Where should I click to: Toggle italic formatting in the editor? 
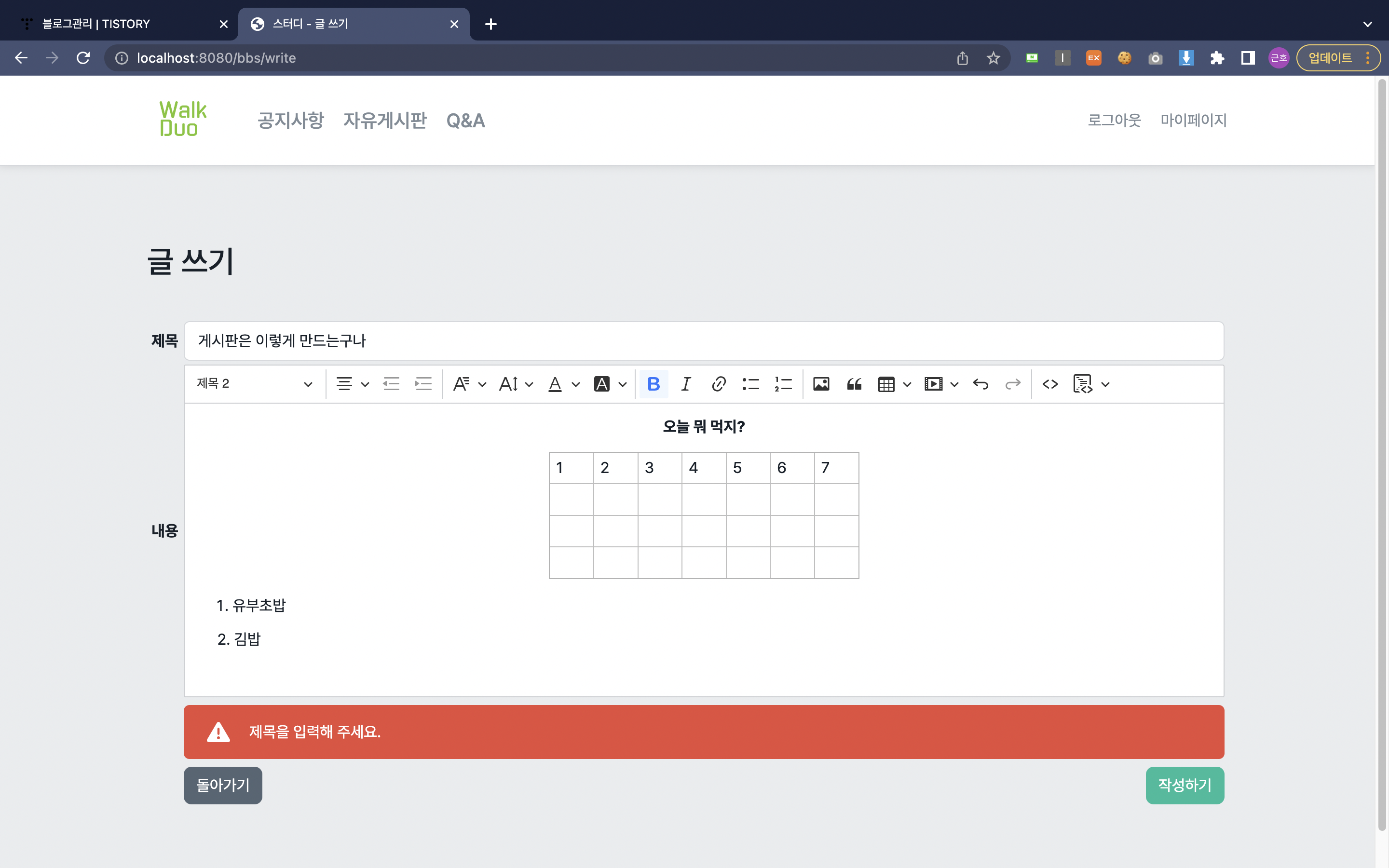tap(685, 384)
